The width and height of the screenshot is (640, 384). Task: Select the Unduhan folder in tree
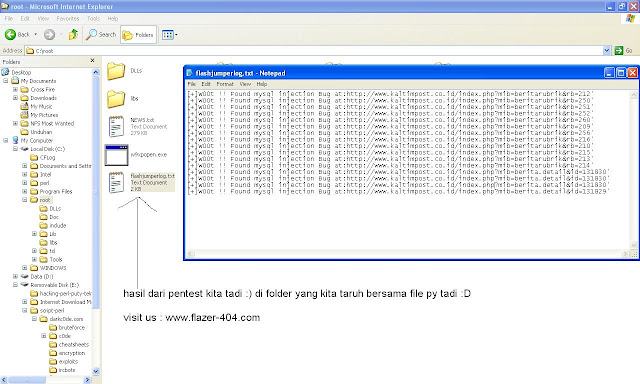tap(41, 132)
